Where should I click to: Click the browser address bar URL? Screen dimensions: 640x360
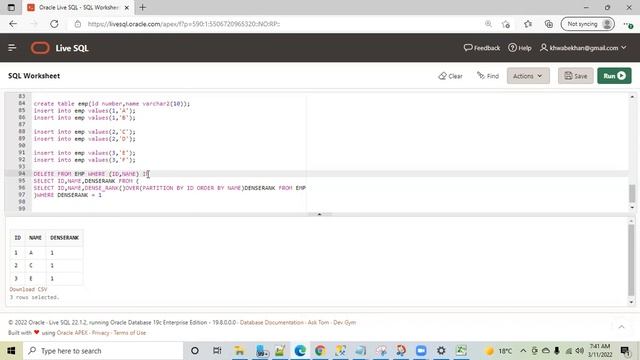(x=184, y=24)
